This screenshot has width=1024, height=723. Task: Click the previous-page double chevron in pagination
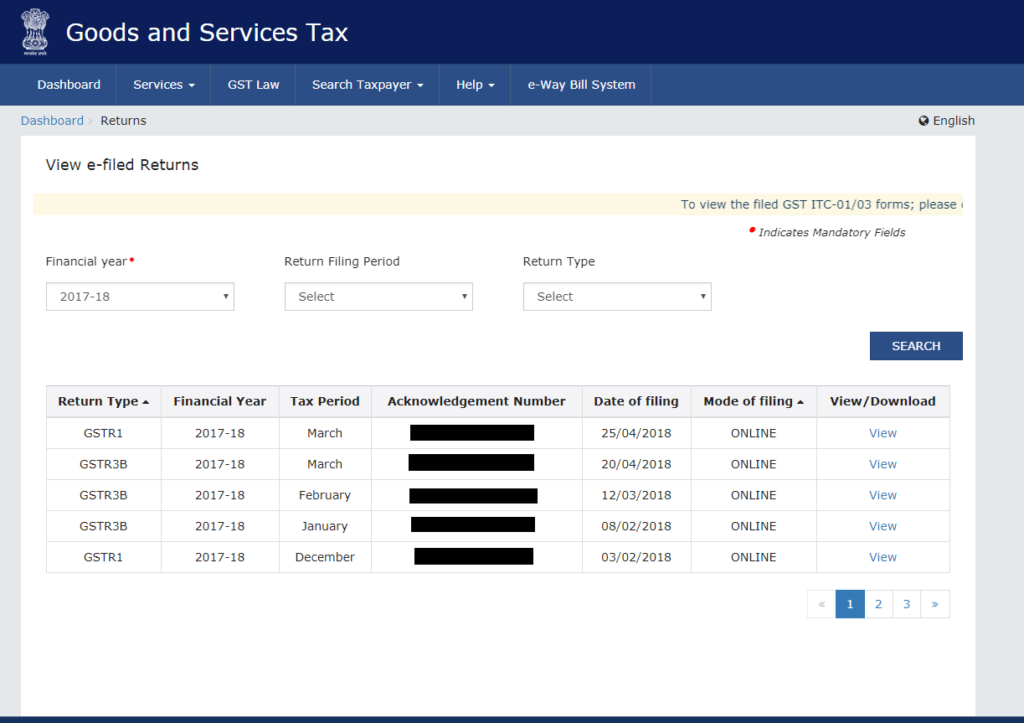[821, 603]
